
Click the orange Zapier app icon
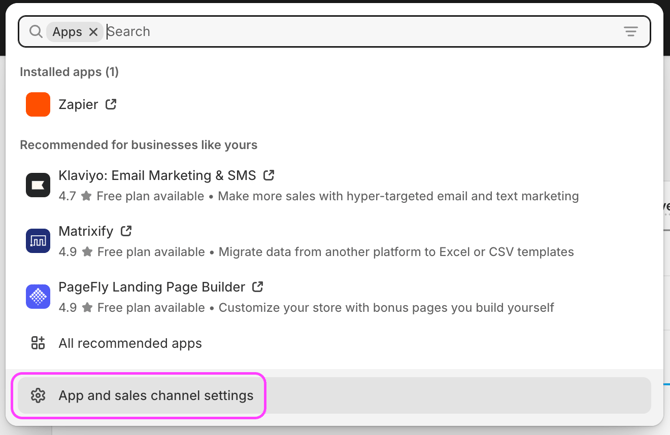tap(38, 104)
